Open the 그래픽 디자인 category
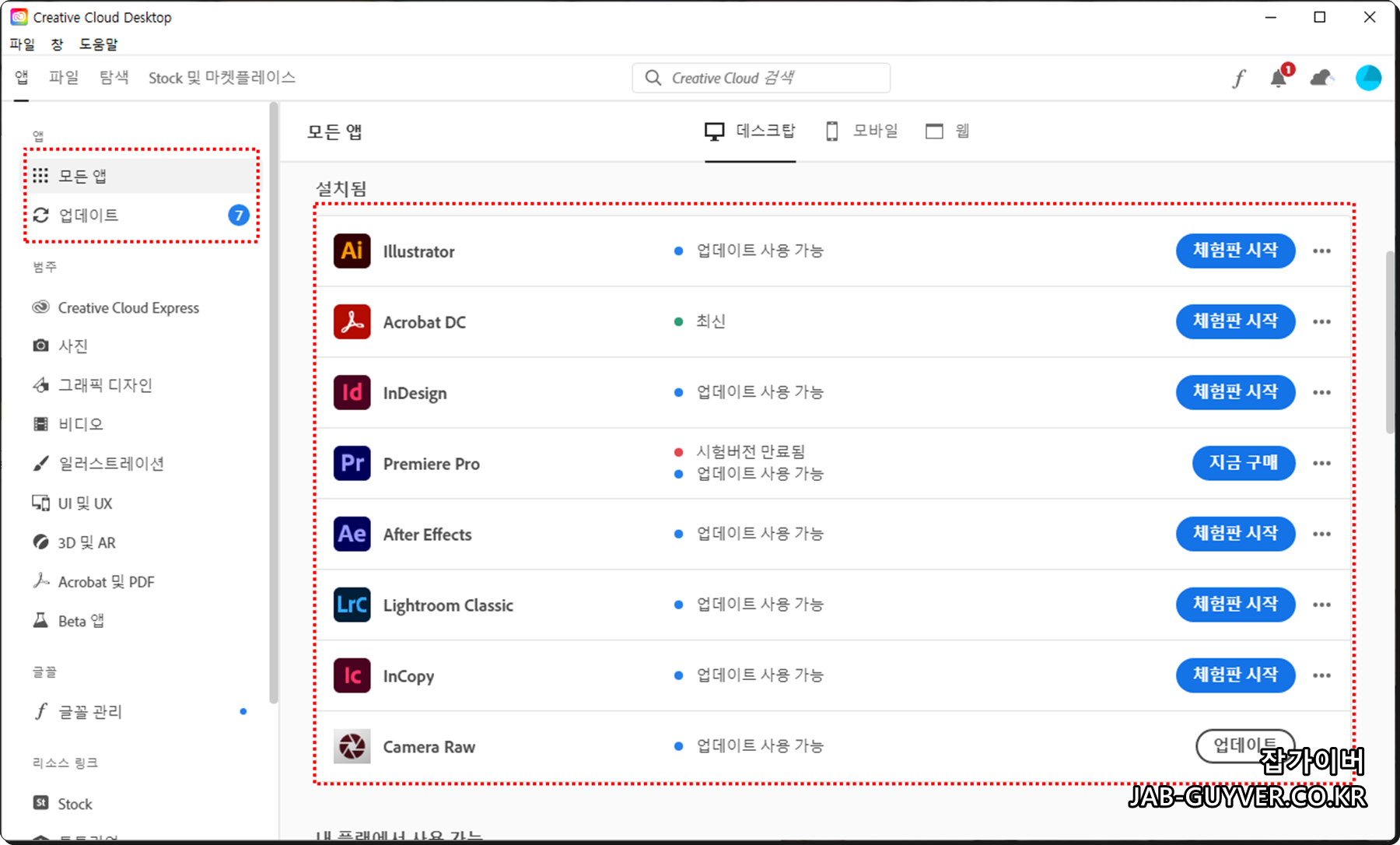Screen dimensions: 1400x845 pos(92,385)
